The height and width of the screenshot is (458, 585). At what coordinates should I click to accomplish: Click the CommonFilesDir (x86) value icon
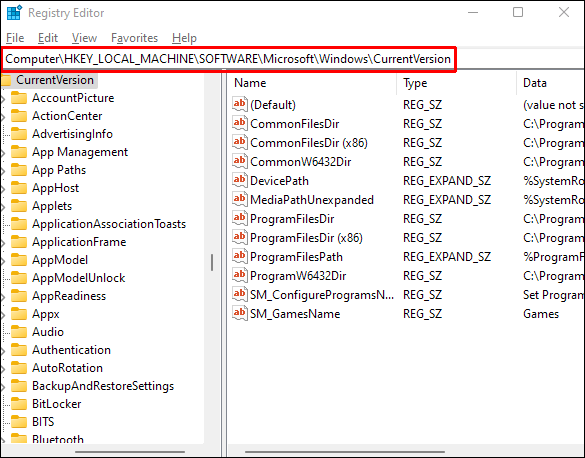[240, 142]
